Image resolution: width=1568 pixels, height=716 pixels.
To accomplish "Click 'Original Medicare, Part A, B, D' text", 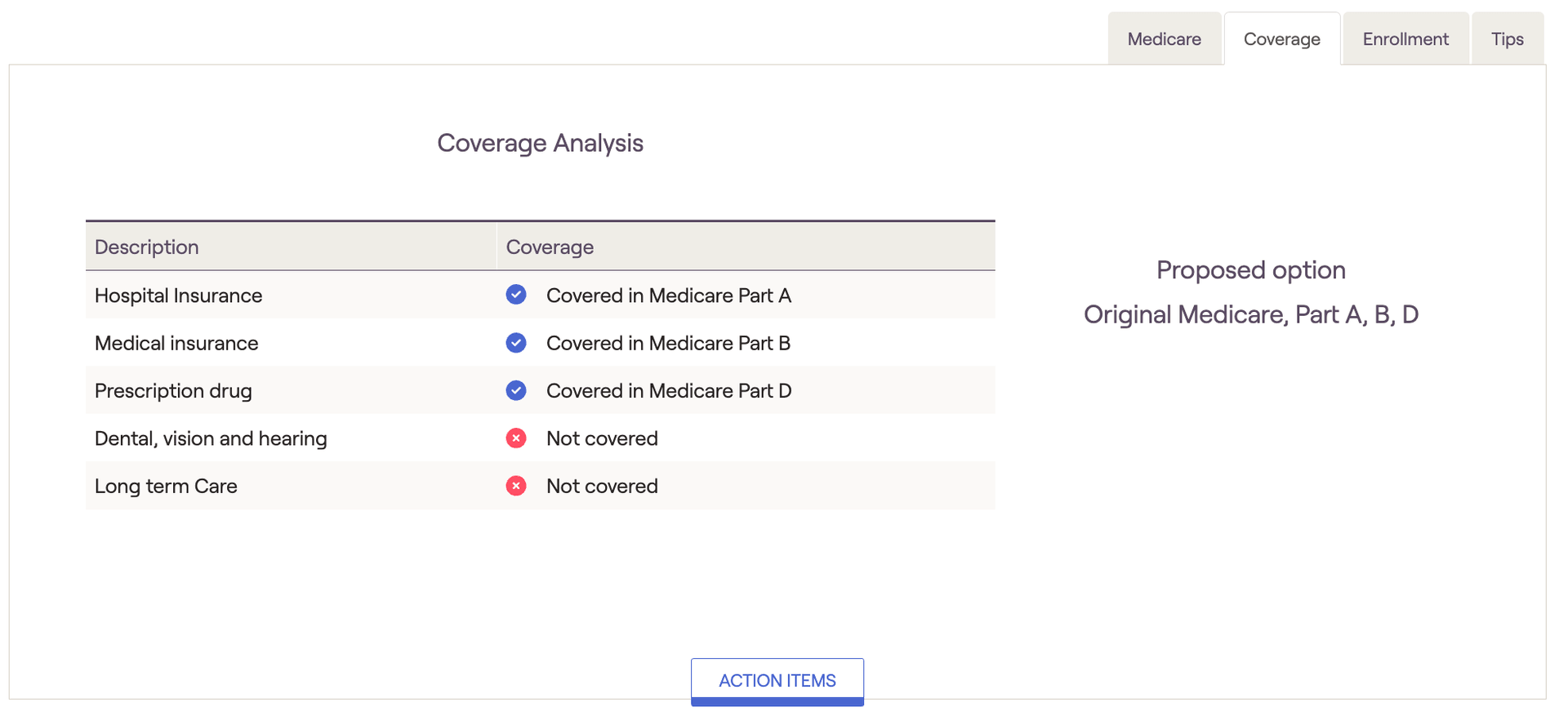I will coord(1250,314).
